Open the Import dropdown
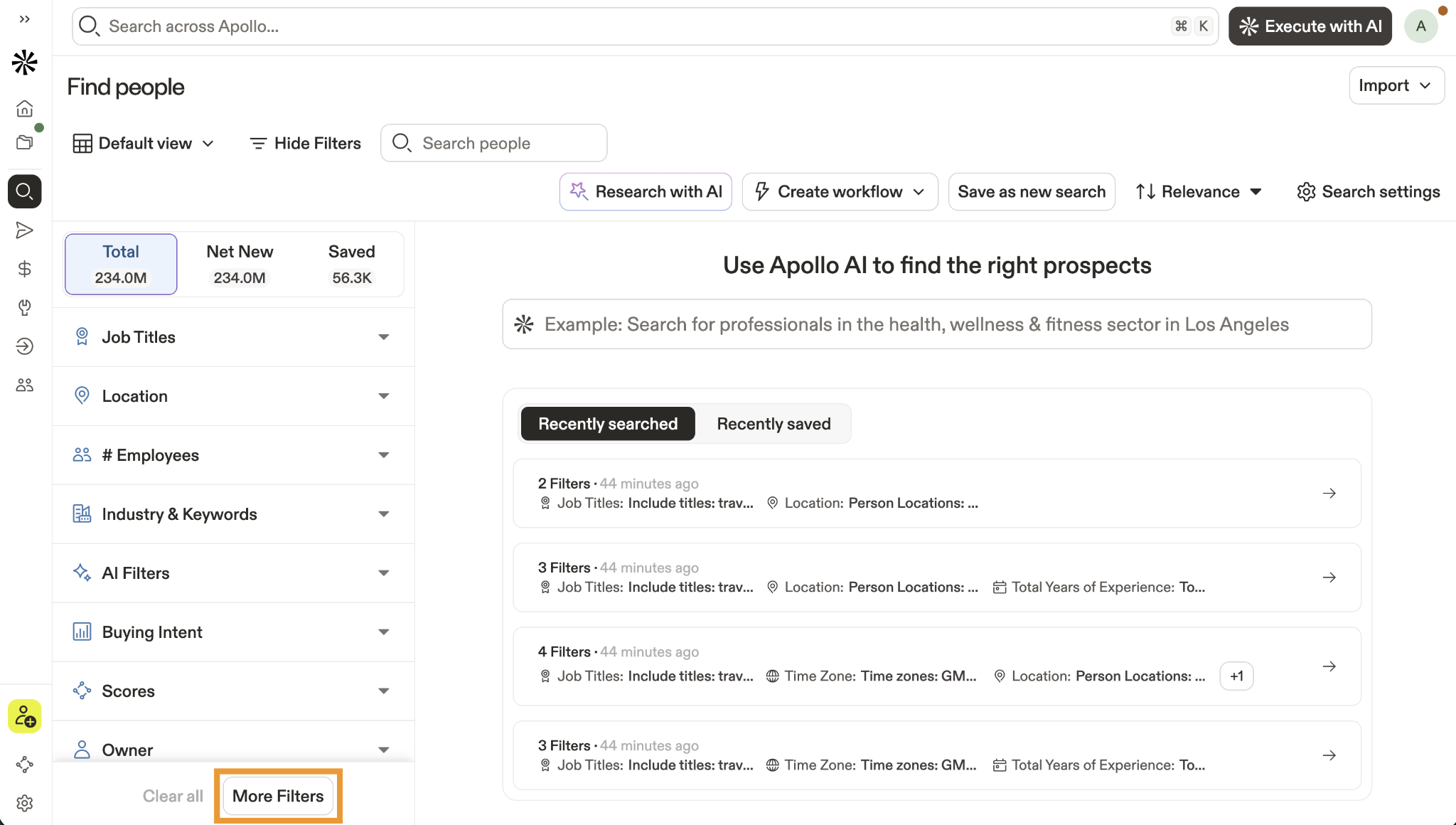 (1396, 85)
